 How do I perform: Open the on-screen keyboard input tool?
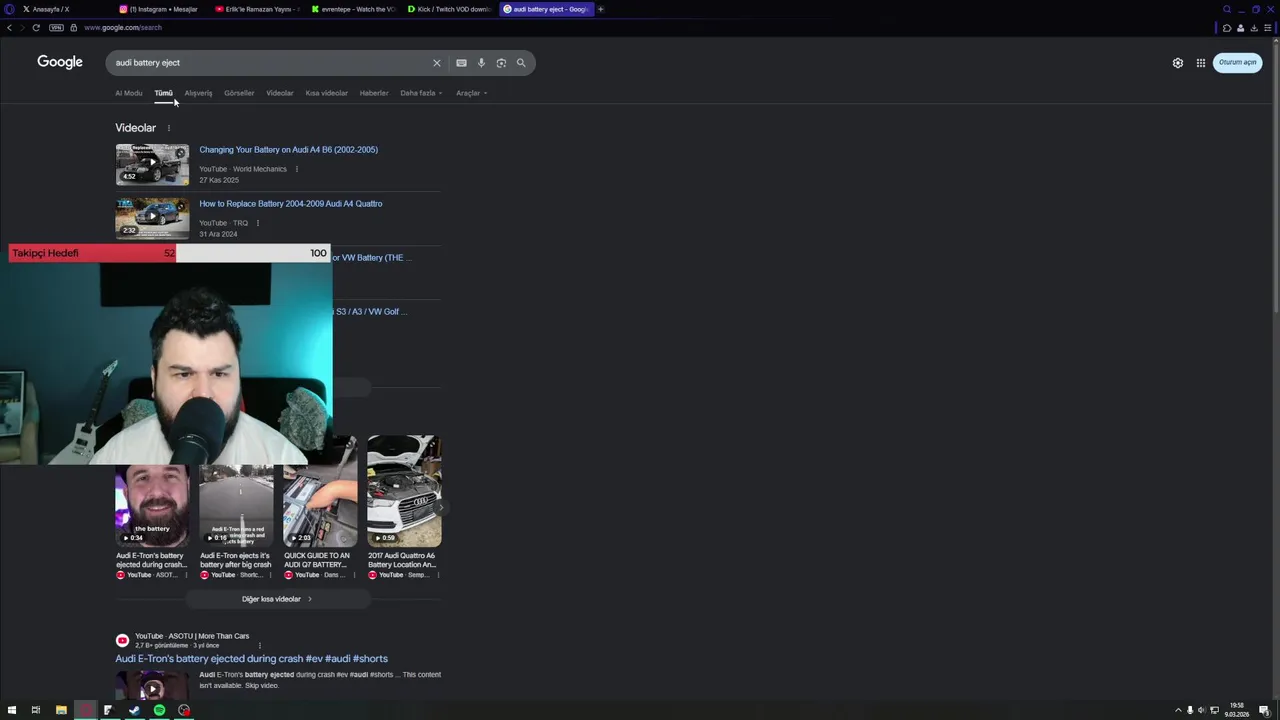461,63
